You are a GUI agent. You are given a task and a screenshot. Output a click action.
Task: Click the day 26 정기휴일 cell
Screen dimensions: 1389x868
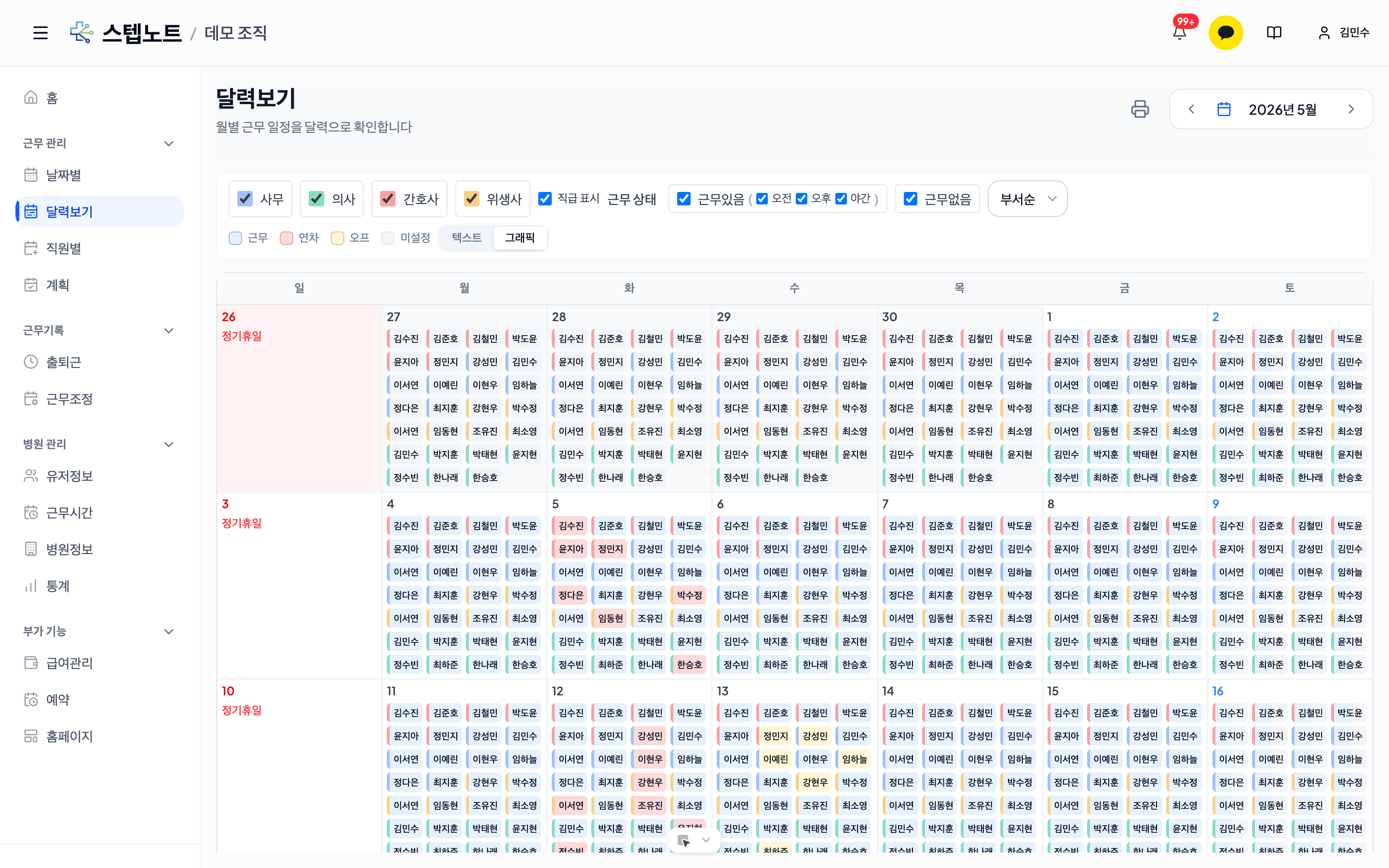tap(299, 398)
